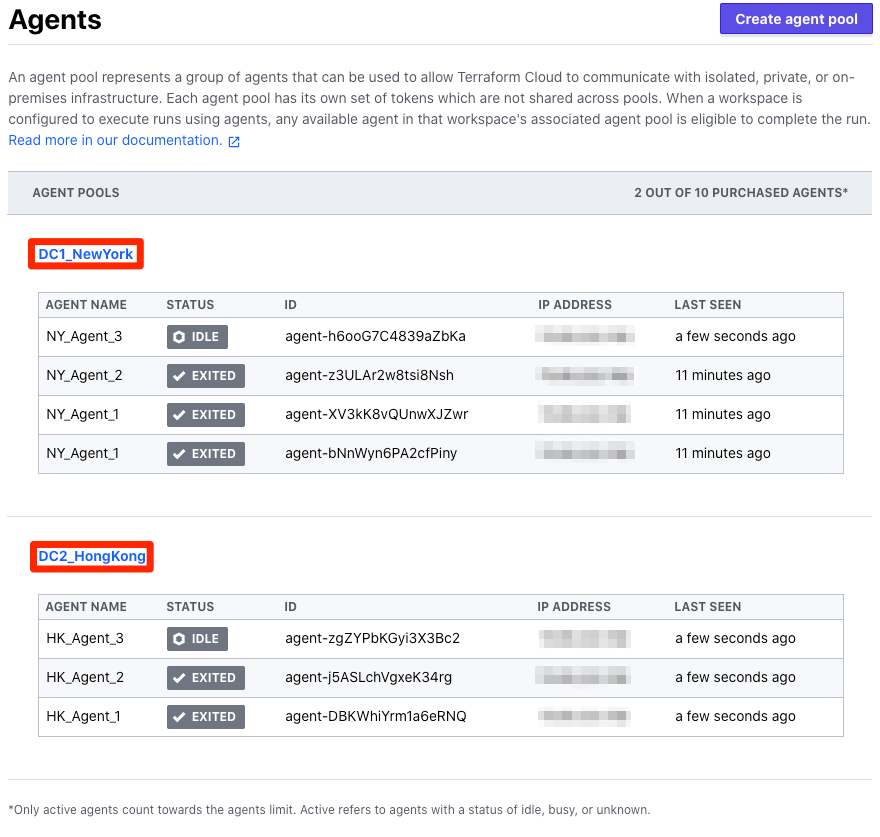The height and width of the screenshot is (837, 880).
Task: Click STATUS column header in DC2_HongKong table
Action: (190, 607)
